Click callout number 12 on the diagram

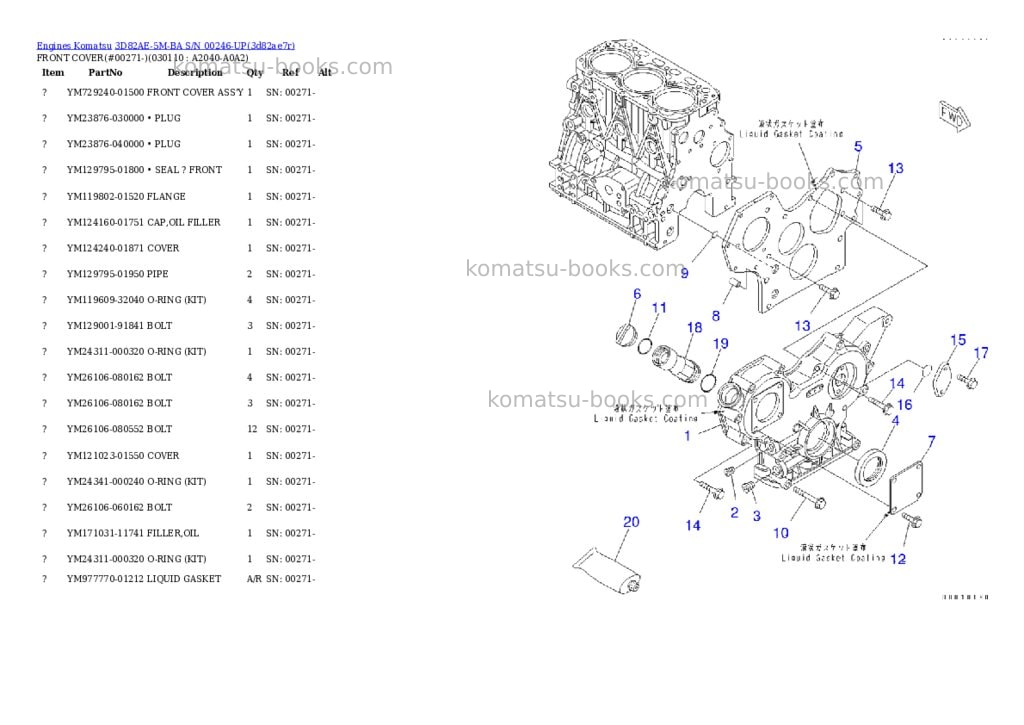(898, 559)
